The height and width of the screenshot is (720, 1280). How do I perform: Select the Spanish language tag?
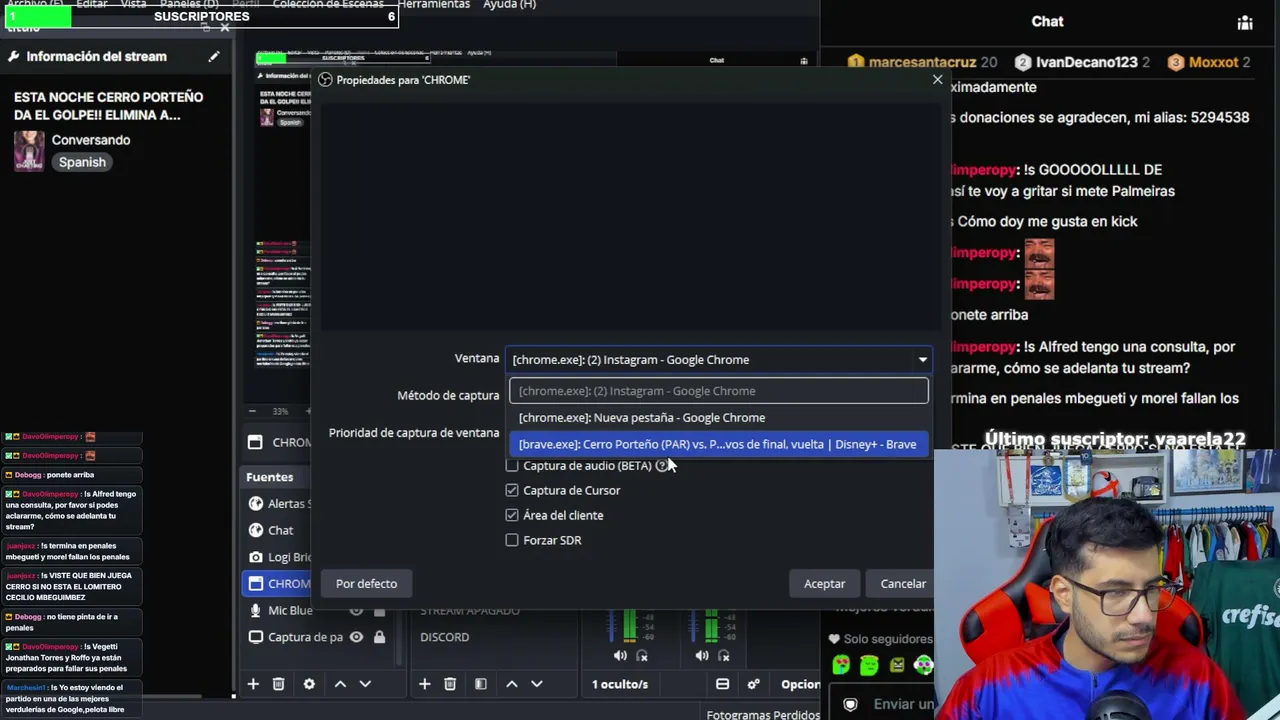pos(82,162)
